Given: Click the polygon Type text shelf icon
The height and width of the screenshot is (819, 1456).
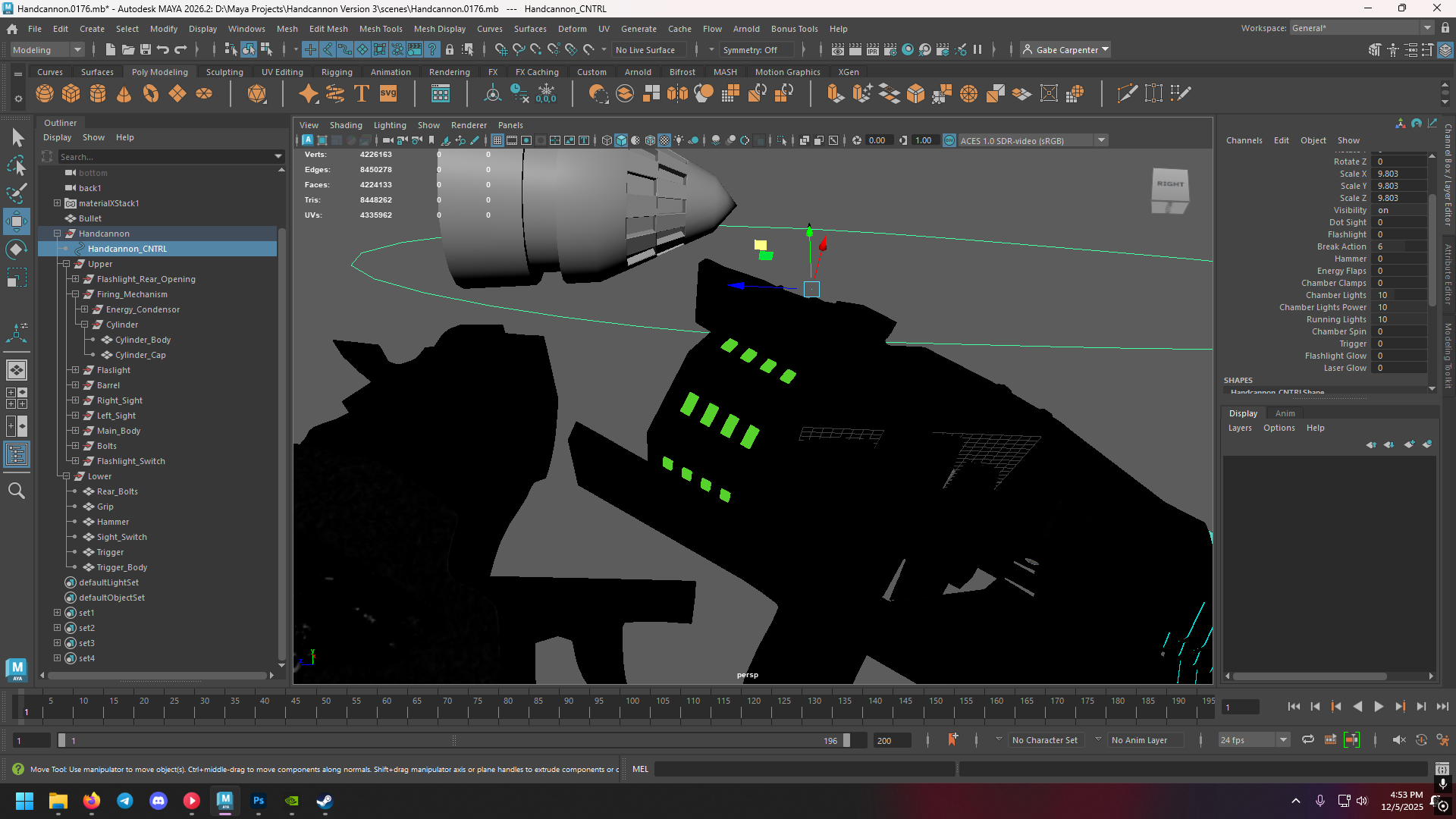Looking at the screenshot, I should [362, 94].
